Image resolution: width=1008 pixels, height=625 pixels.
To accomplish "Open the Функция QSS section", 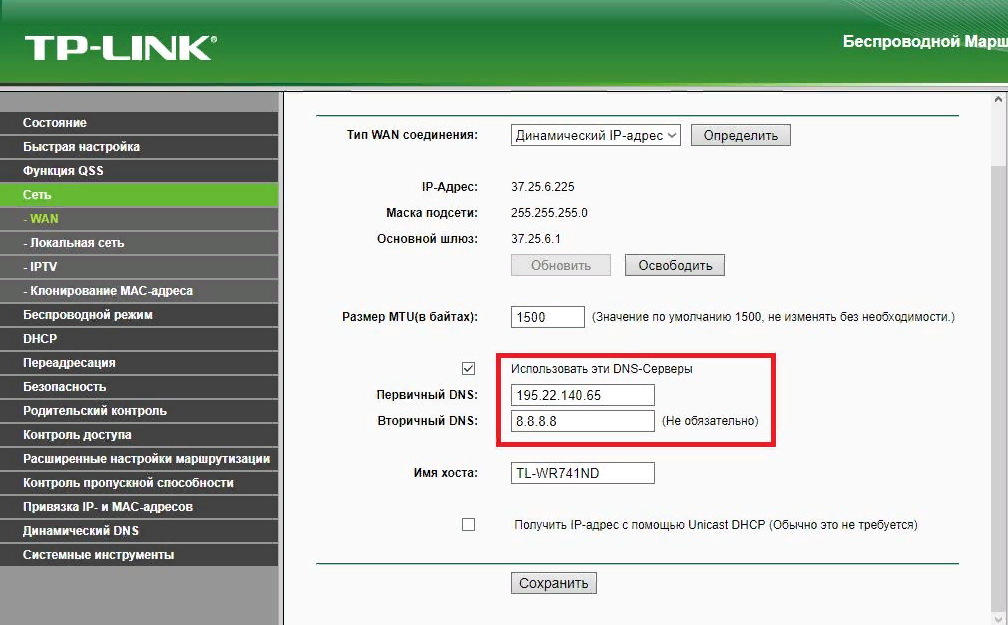I will click(x=63, y=171).
